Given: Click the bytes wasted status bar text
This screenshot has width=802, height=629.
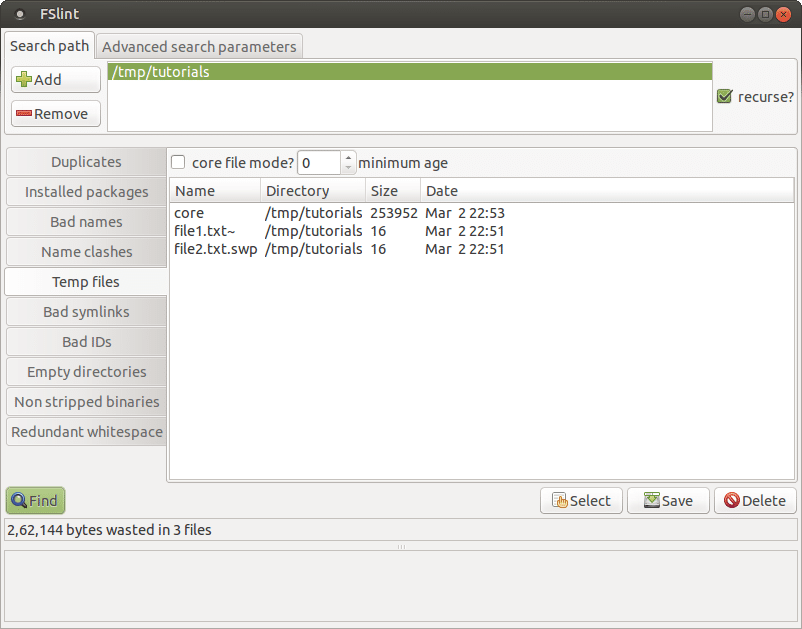Looking at the screenshot, I should [x=109, y=530].
